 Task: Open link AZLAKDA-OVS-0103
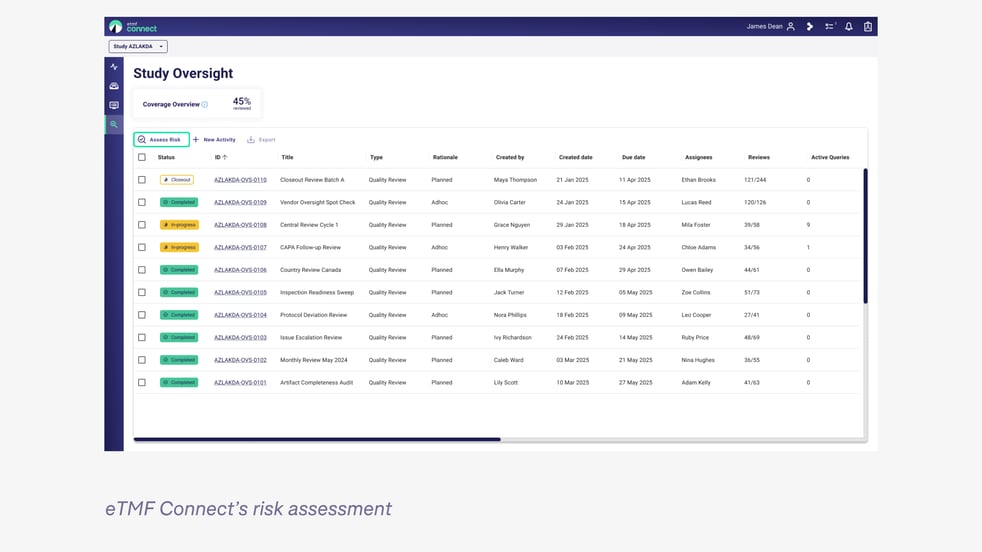[240, 338]
